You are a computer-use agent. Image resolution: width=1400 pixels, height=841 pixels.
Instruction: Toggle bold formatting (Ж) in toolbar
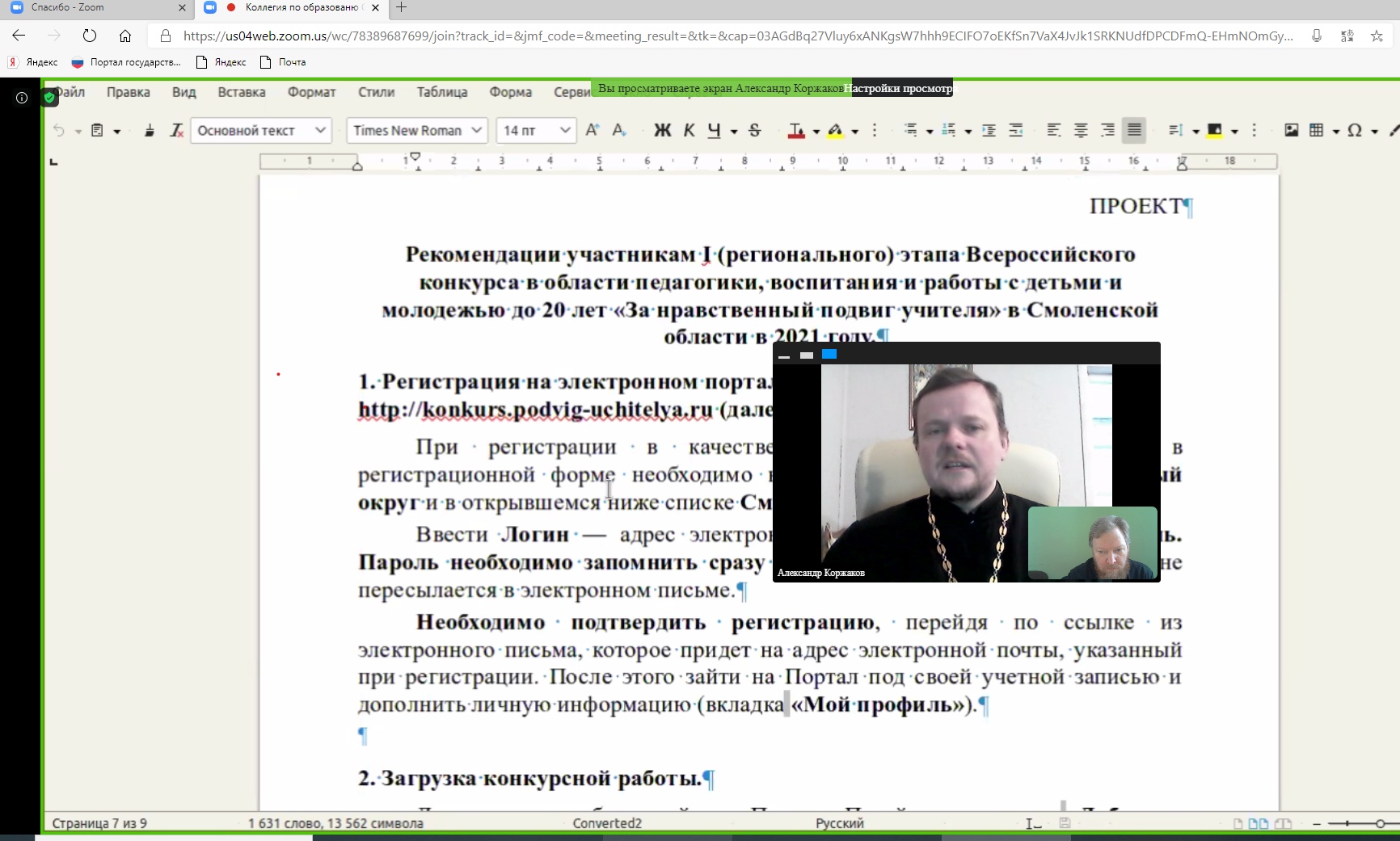pyautogui.click(x=662, y=130)
